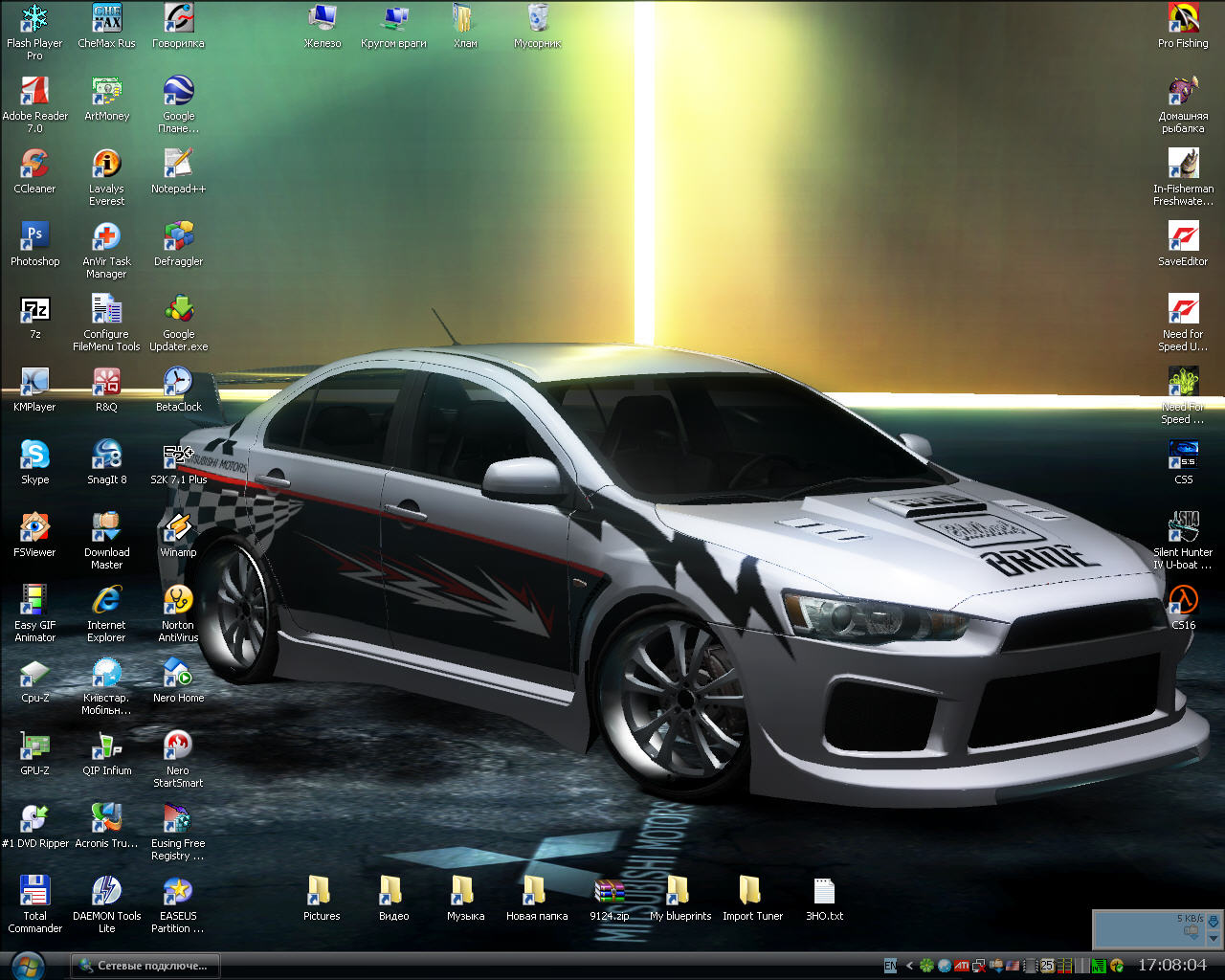Select the 9124.zip archive file
The width and height of the screenshot is (1225, 980).
point(609,892)
